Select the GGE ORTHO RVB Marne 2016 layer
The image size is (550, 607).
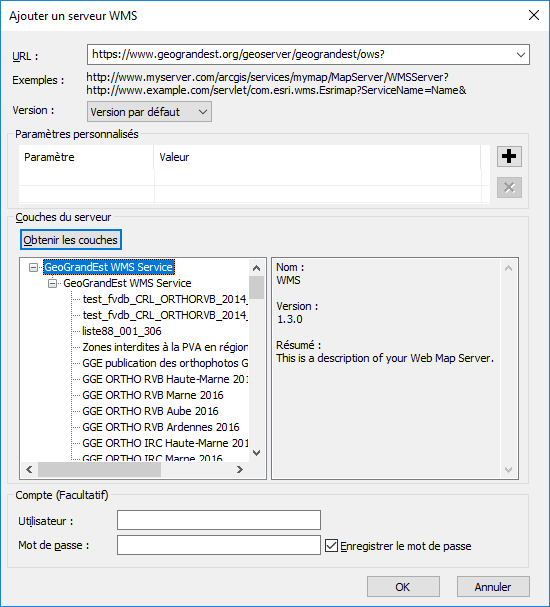coord(153,395)
